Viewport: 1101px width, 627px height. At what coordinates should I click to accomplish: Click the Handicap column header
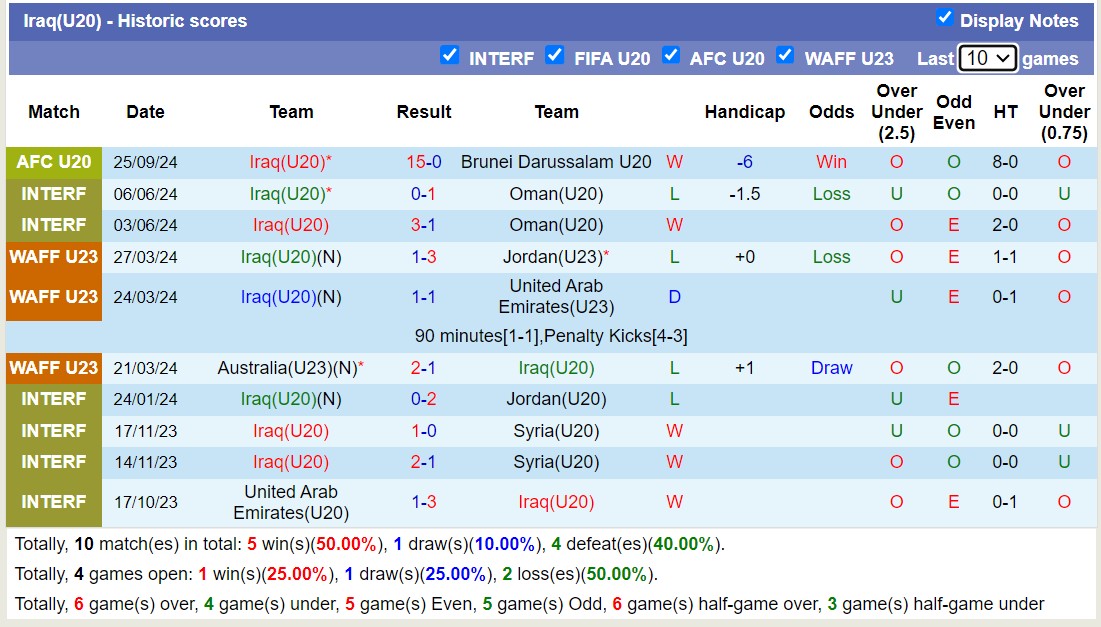(x=744, y=112)
